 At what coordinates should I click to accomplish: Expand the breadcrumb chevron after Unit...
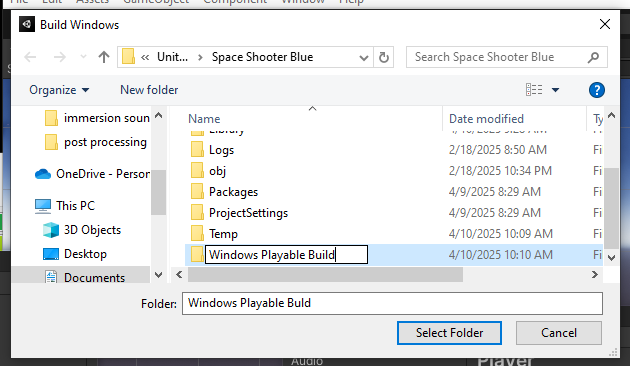(x=200, y=57)
